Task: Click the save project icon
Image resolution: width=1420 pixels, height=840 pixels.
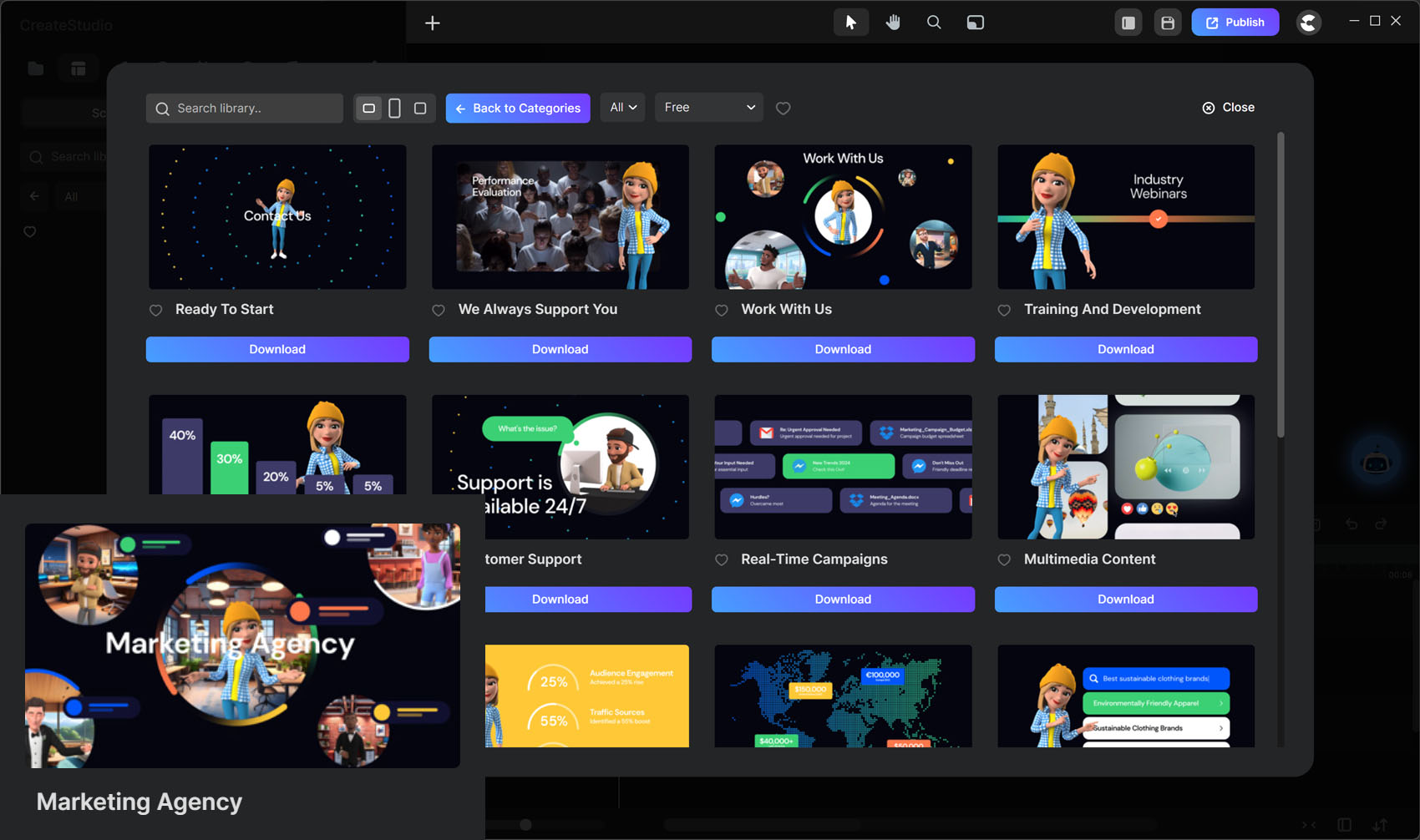Action: click(x=1167, y=23)
